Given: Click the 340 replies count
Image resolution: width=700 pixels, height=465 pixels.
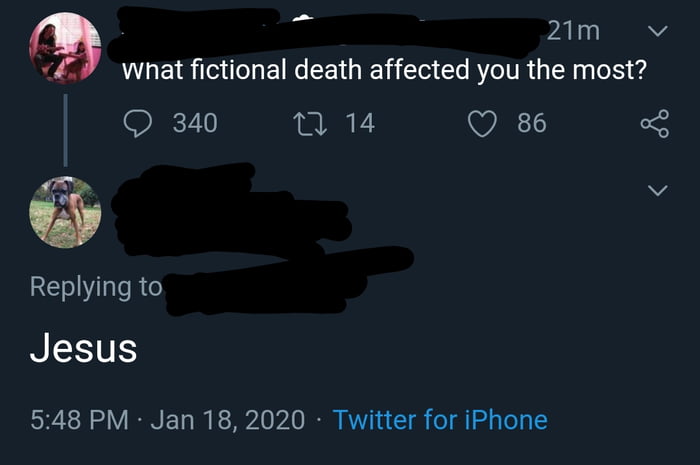Looking at the screenshot, I should click(194, 123).
